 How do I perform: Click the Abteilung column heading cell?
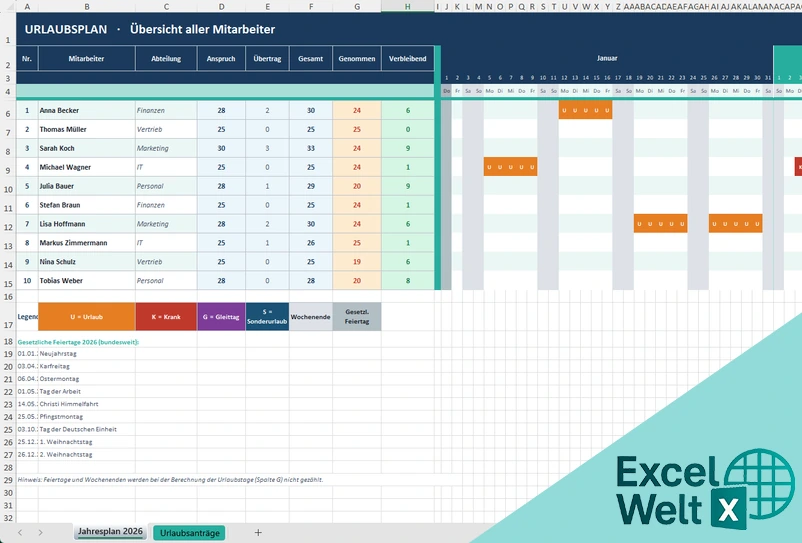pos(166,59)
